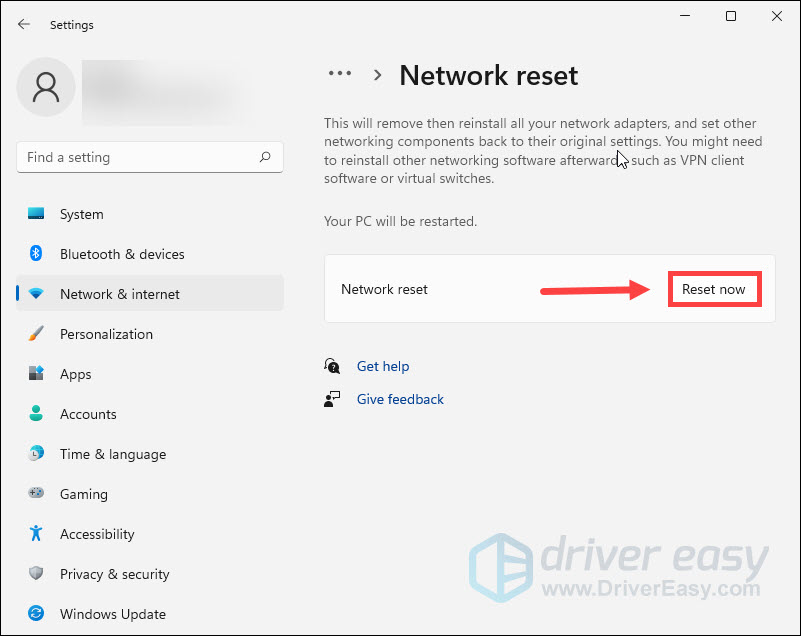Click the System monitor icon in sidebar

[37, 214]
